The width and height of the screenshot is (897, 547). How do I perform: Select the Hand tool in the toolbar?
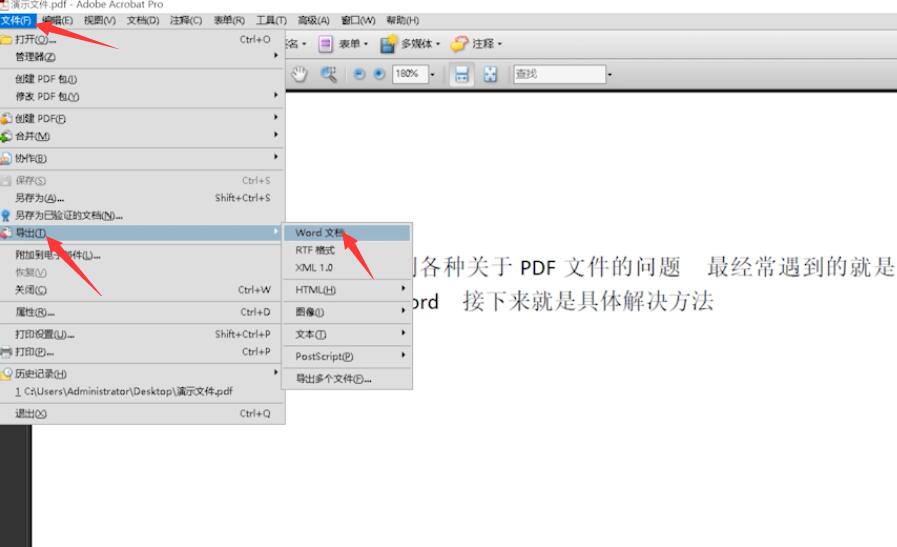coord(299,74)
